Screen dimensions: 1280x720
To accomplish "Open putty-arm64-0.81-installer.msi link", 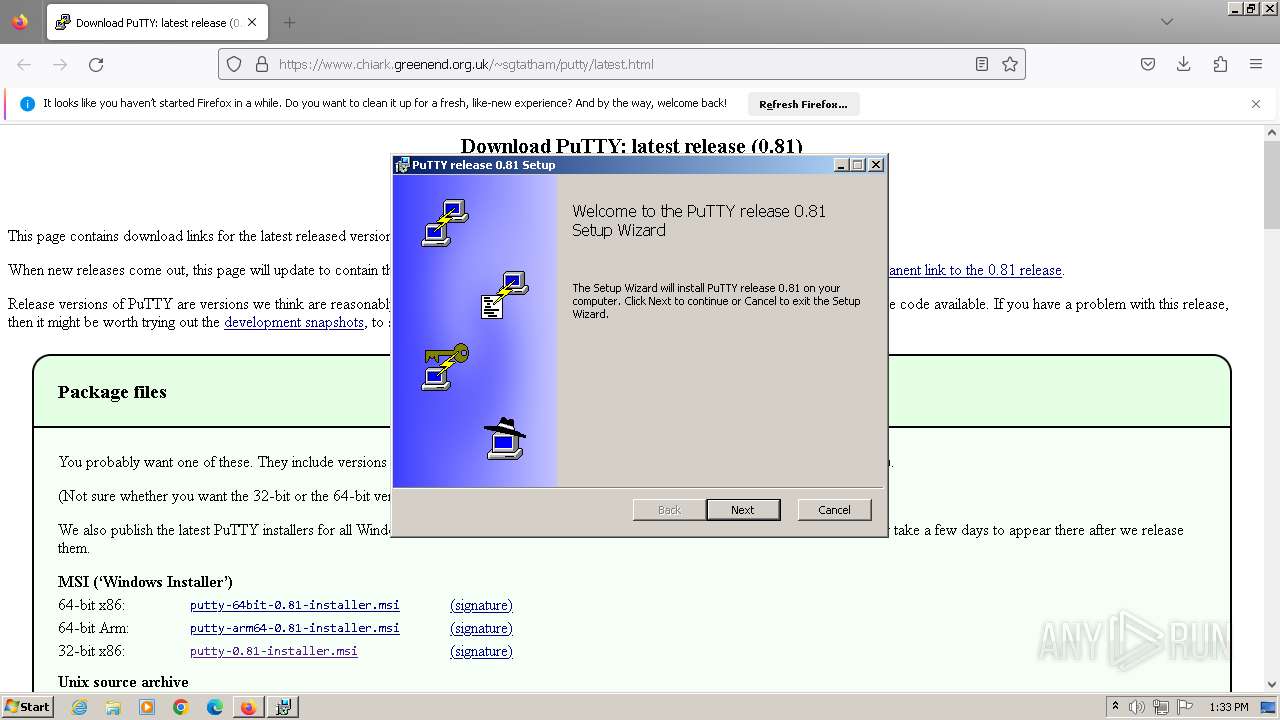I will point(295,628).
